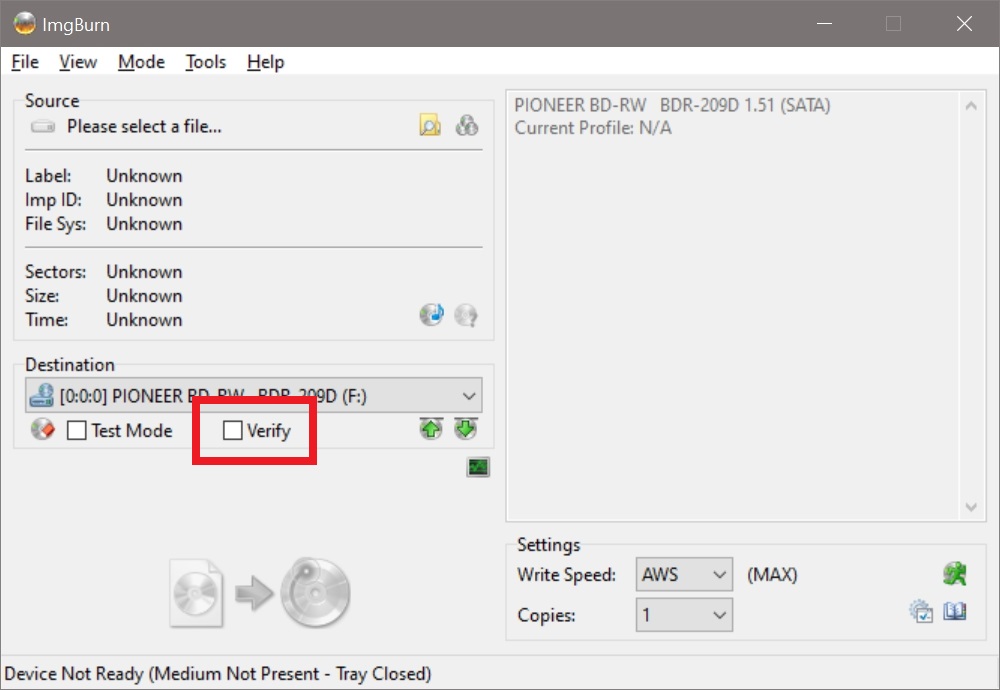Browse for a source image file
The width and height of the screenshot is (1000, 690).
pyautogui.click(x=430, y=125)
